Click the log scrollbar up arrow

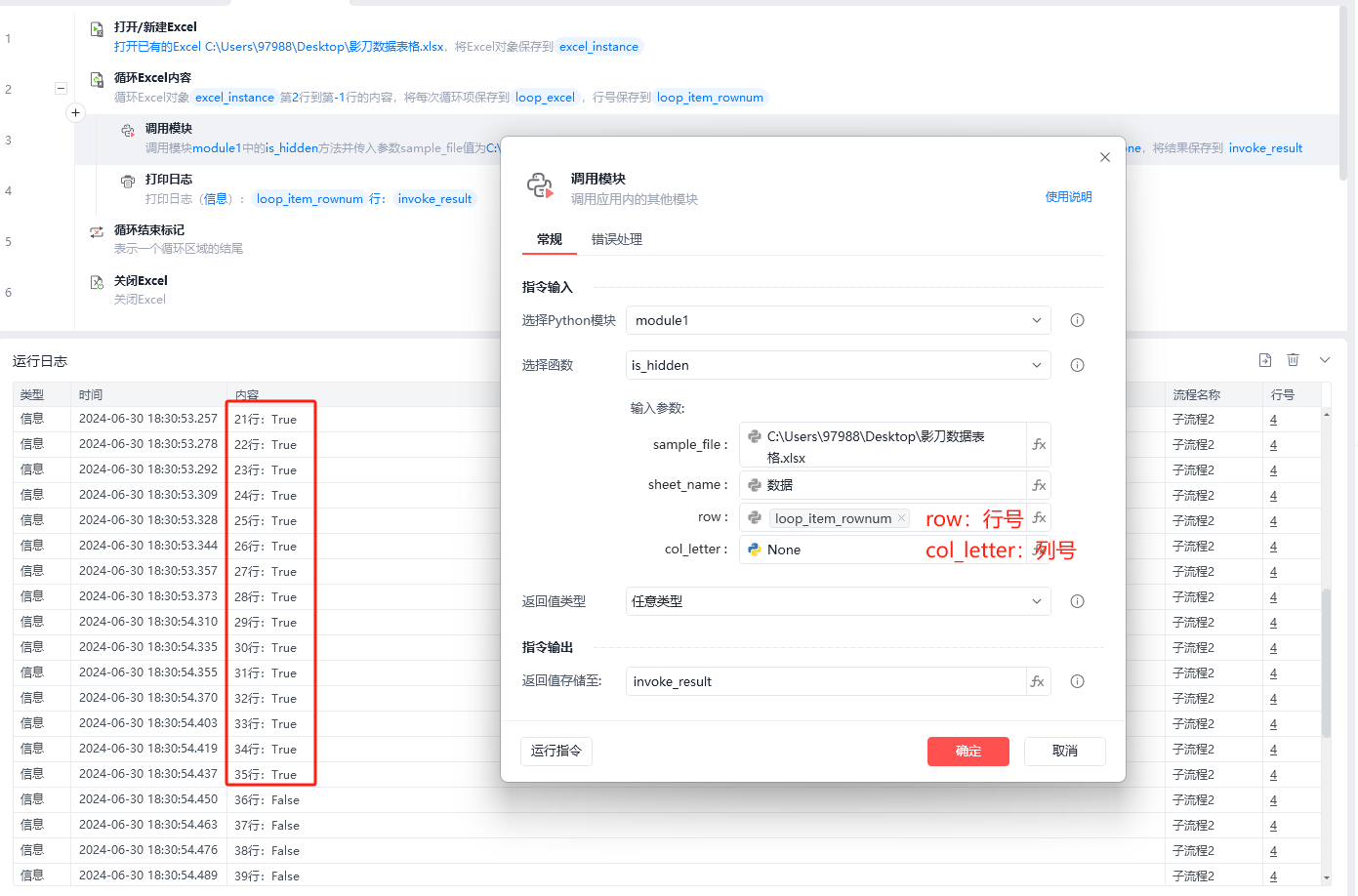tap(1326, 414)
